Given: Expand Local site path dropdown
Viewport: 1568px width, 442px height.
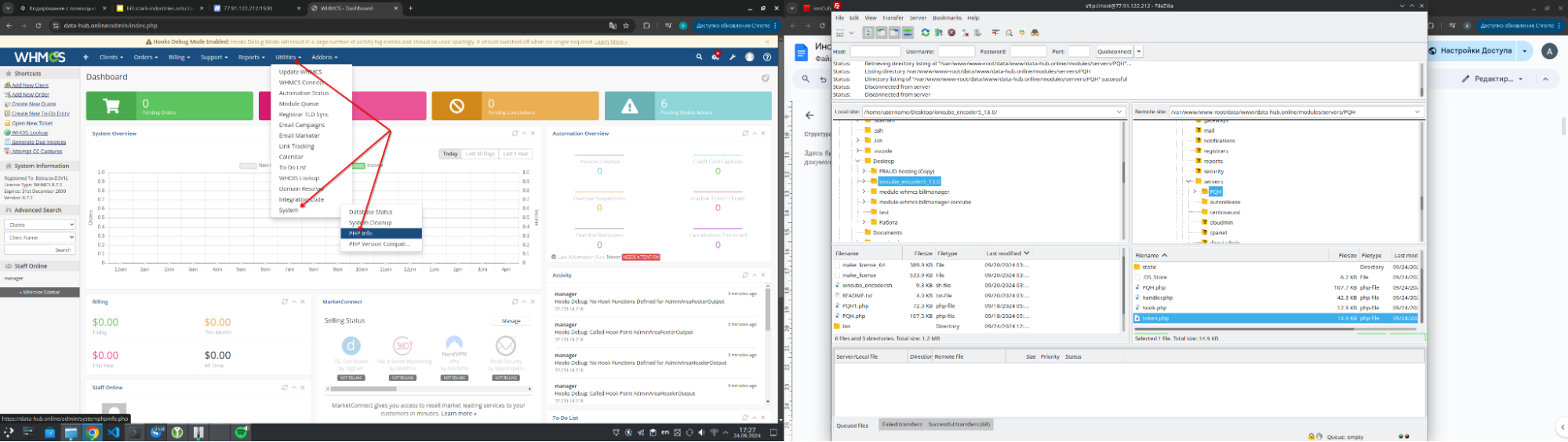Looking at the screenshot, I should point(1119,111).
